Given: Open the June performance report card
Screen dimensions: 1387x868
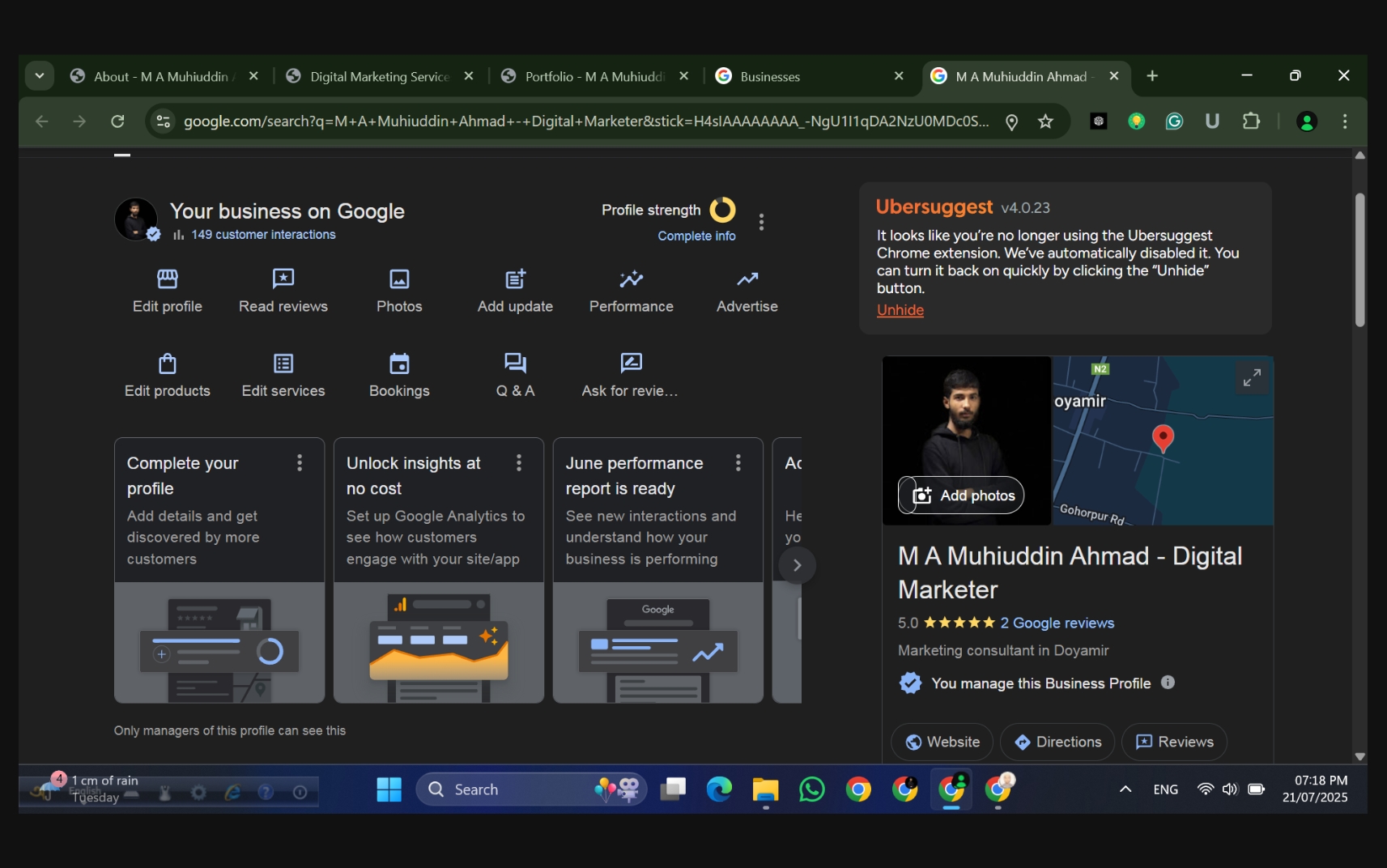Looking at the screenshot, I should pos(657,570).
